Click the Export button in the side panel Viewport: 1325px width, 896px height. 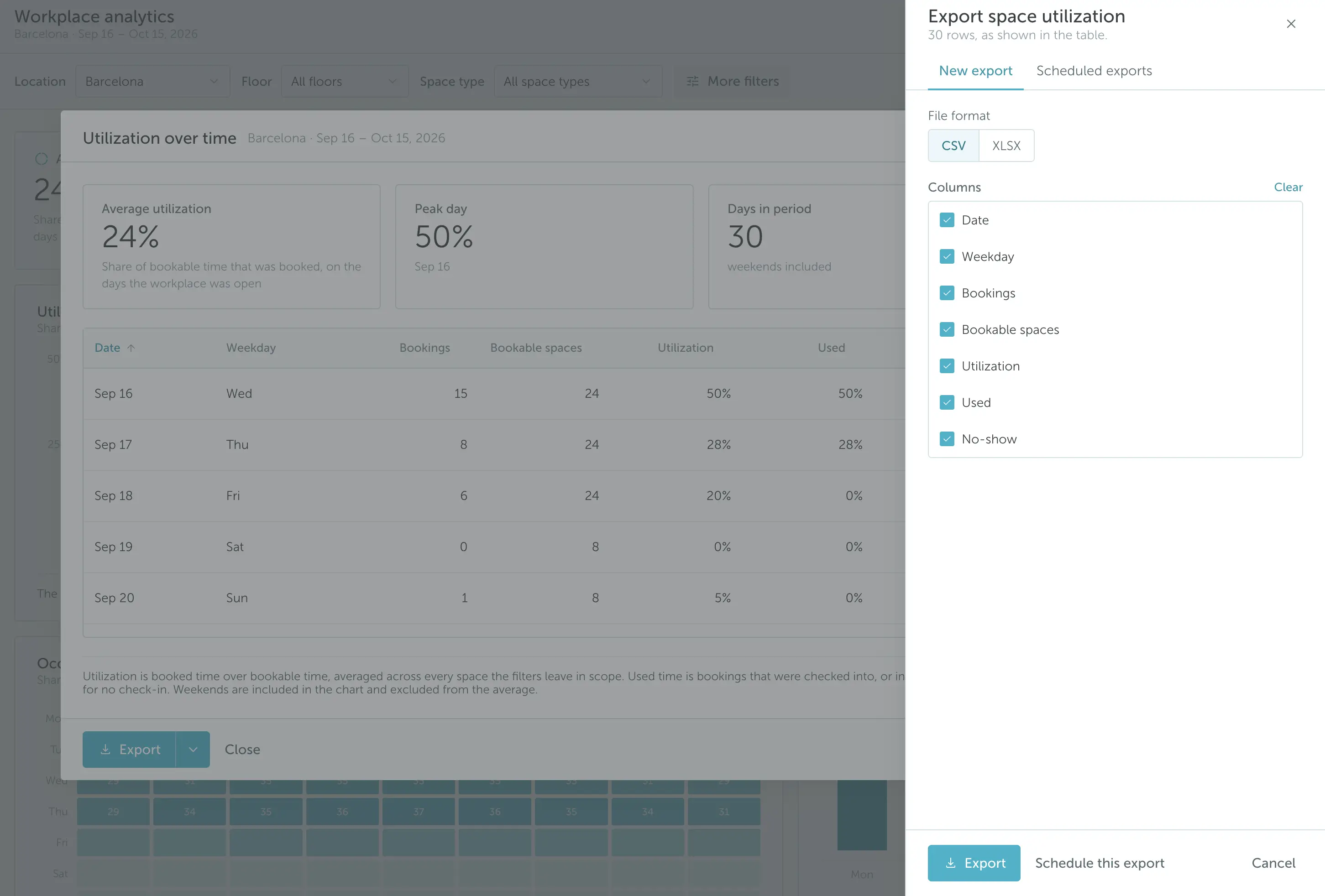[x=974, y=863]
